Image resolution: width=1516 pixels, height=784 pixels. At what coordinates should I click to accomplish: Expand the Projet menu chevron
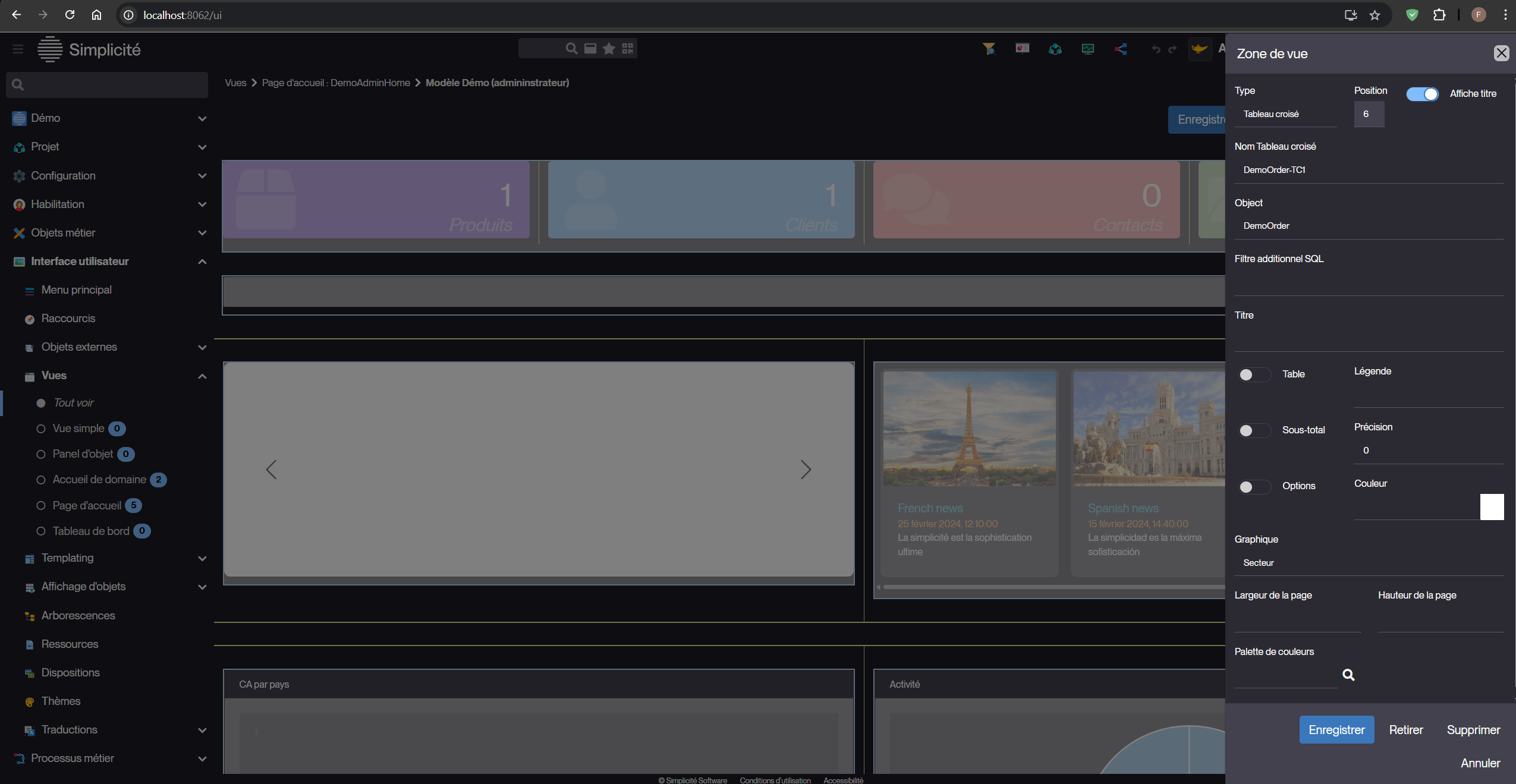click(x=202, y=147)
